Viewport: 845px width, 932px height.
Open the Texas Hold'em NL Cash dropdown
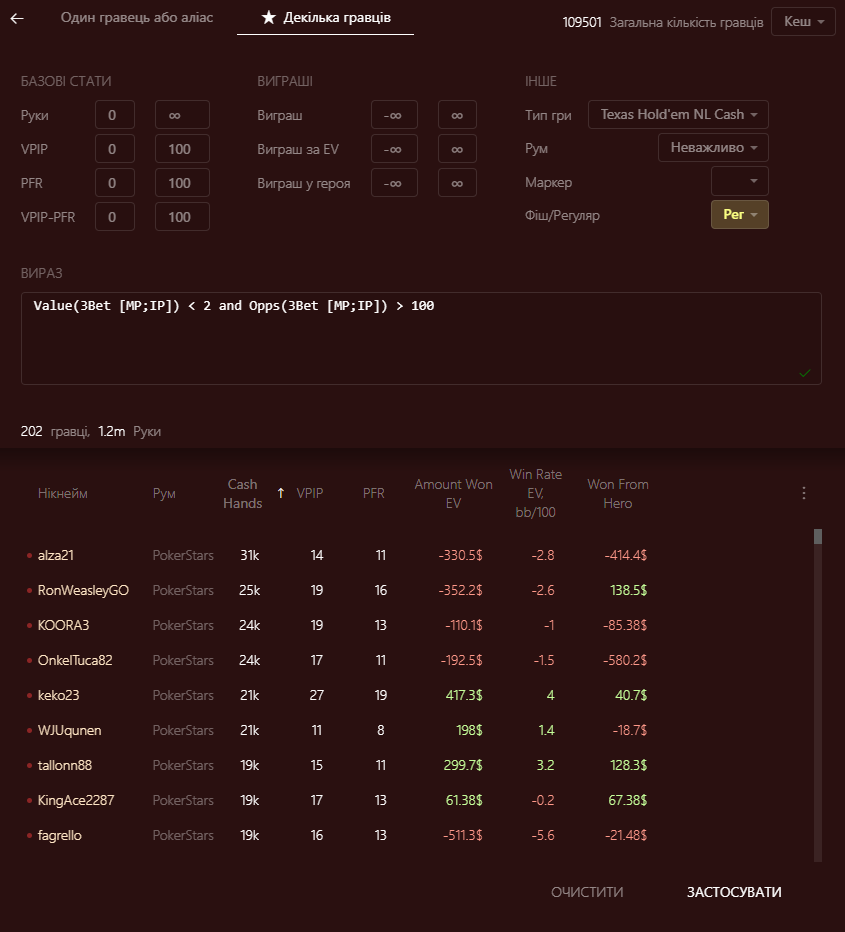678,114
